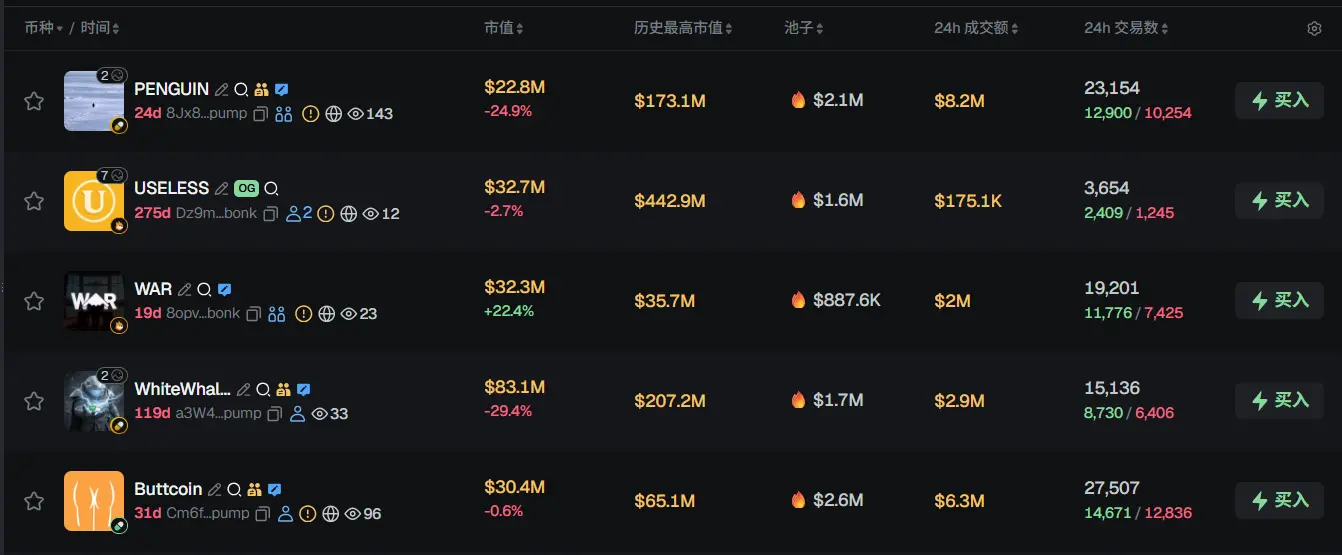The height and width of the screenshot is (555, 1342).
Task: Sort by 历史最高市值 header
Action: 682,28
